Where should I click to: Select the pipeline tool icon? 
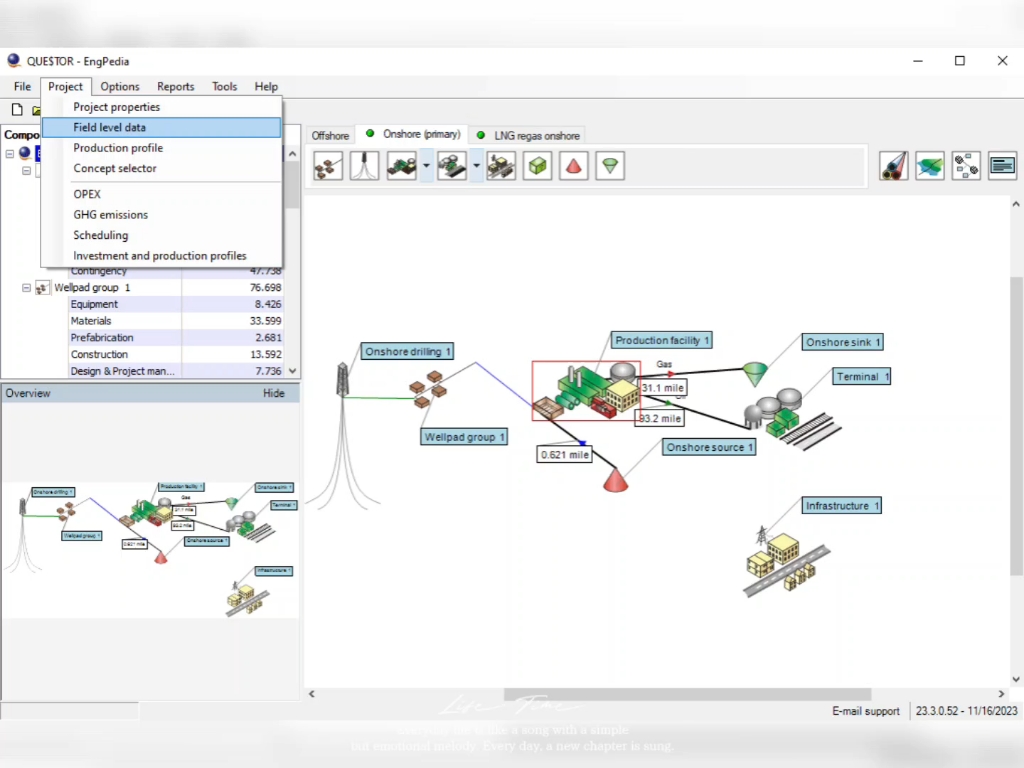(893, 166)
